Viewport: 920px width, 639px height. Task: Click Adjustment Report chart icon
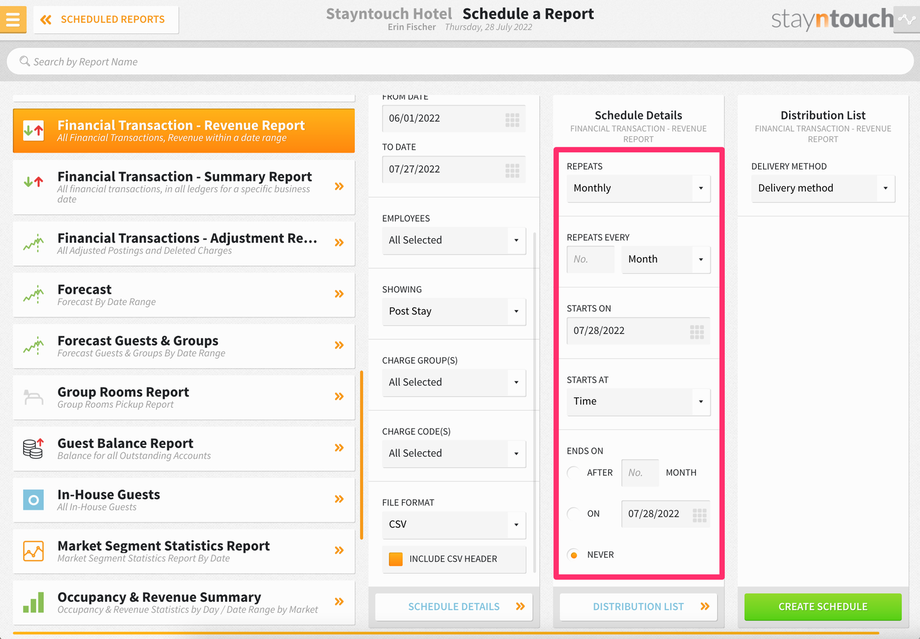(x=33, y=243)
